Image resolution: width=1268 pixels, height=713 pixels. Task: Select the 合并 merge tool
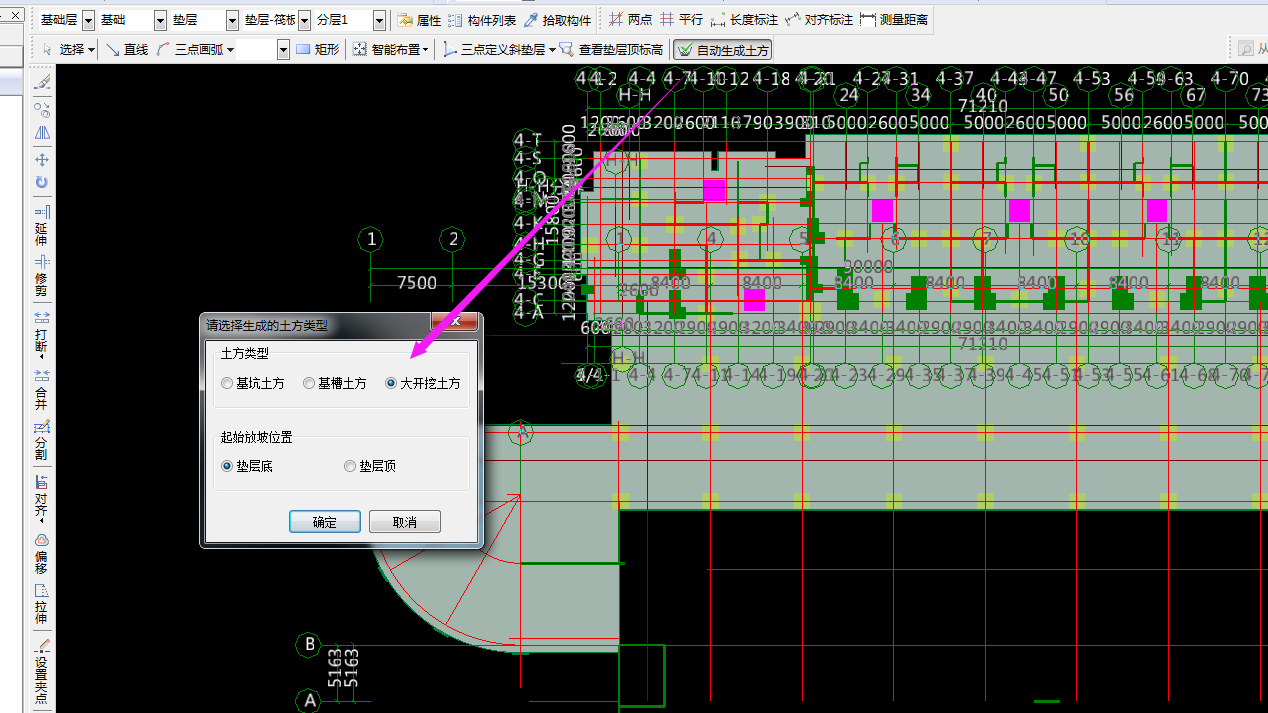(42, 389)
